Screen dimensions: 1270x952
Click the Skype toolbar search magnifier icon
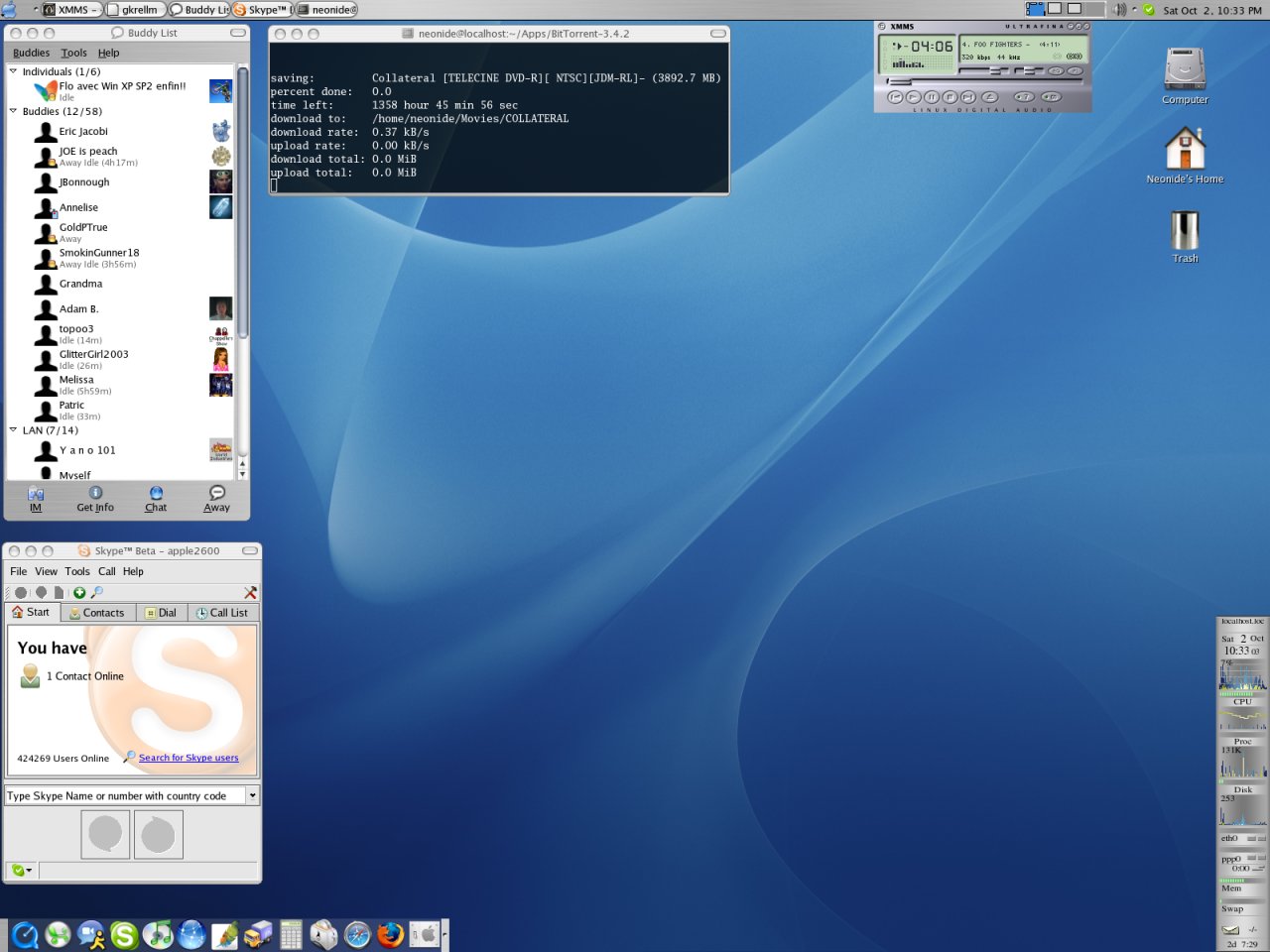click(x=96, y=592)
